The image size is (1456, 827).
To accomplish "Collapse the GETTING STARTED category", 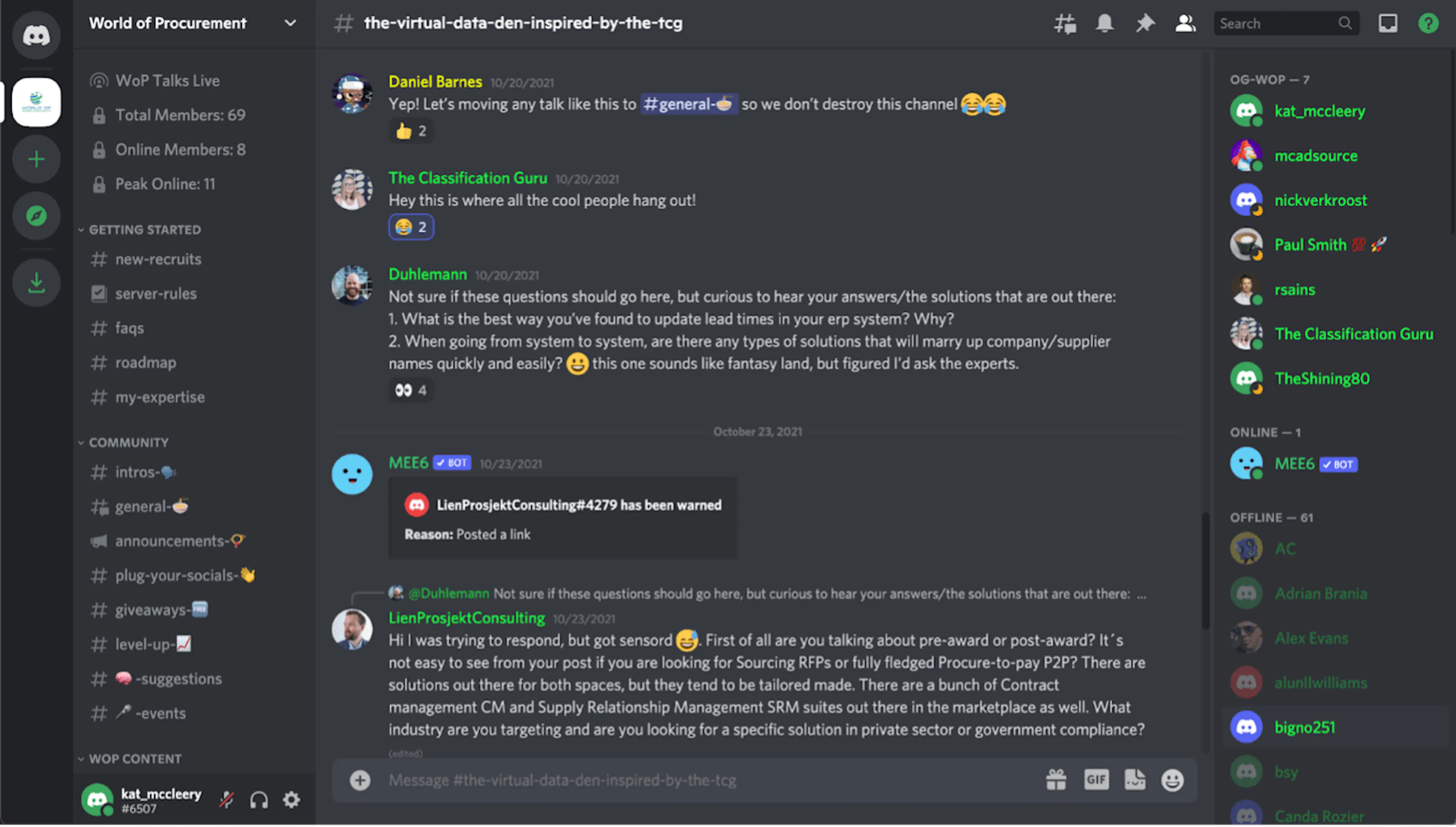I will 144,230.
